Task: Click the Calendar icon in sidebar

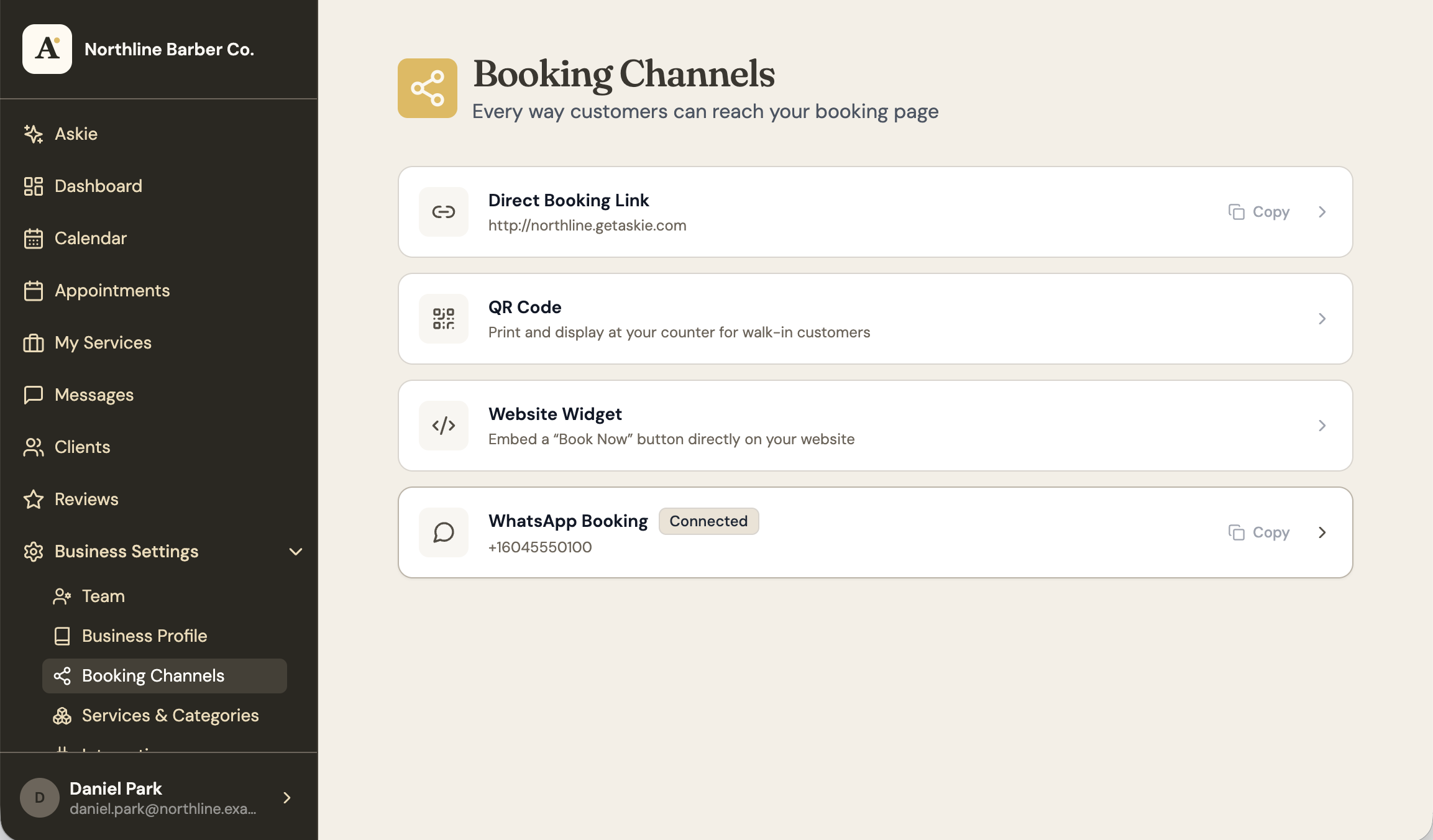Action: 34,238
